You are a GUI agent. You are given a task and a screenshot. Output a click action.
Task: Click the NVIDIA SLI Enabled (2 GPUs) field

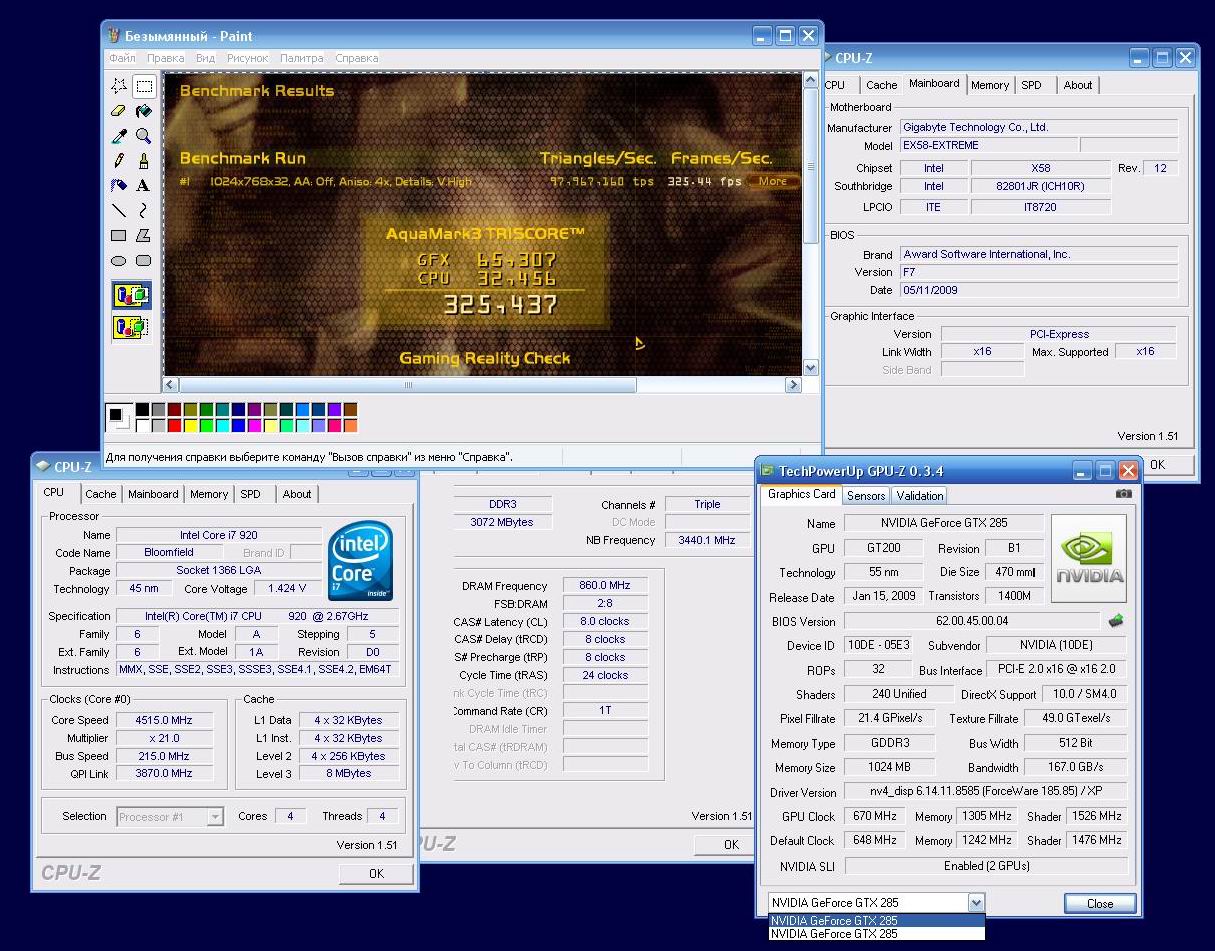click(986, 866)
